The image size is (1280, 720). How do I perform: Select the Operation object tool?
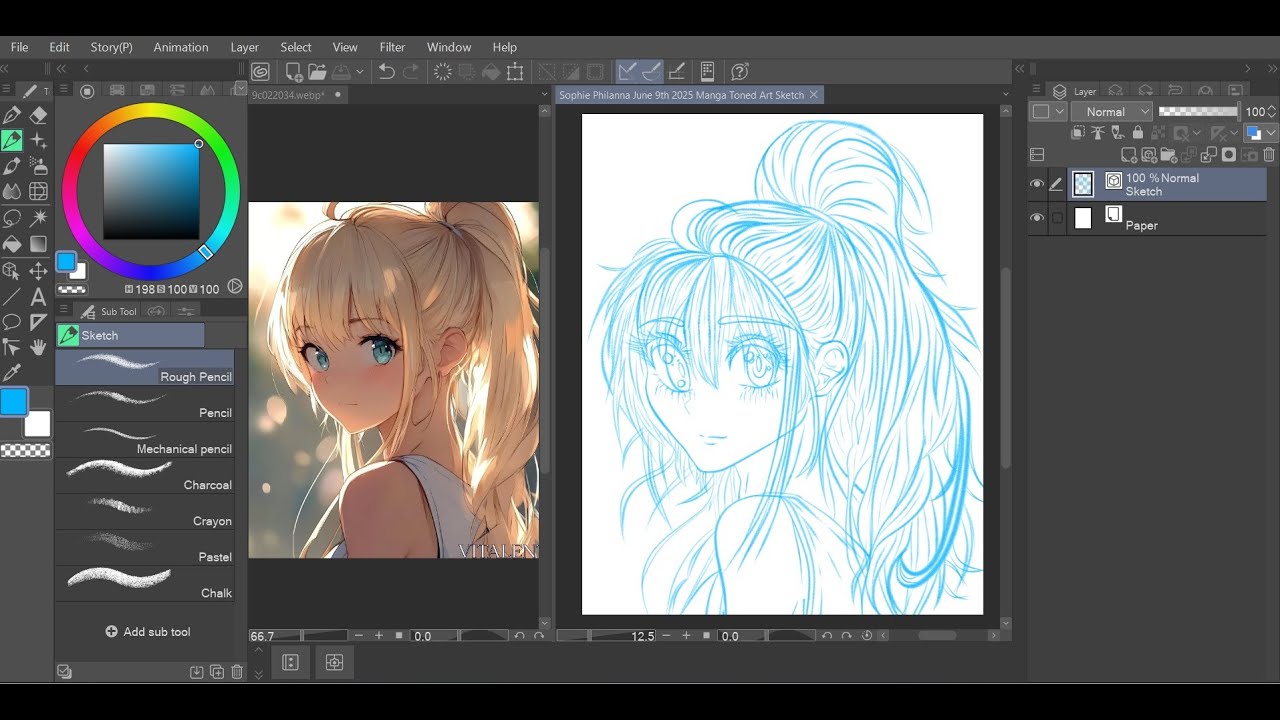tap(12, 270)
